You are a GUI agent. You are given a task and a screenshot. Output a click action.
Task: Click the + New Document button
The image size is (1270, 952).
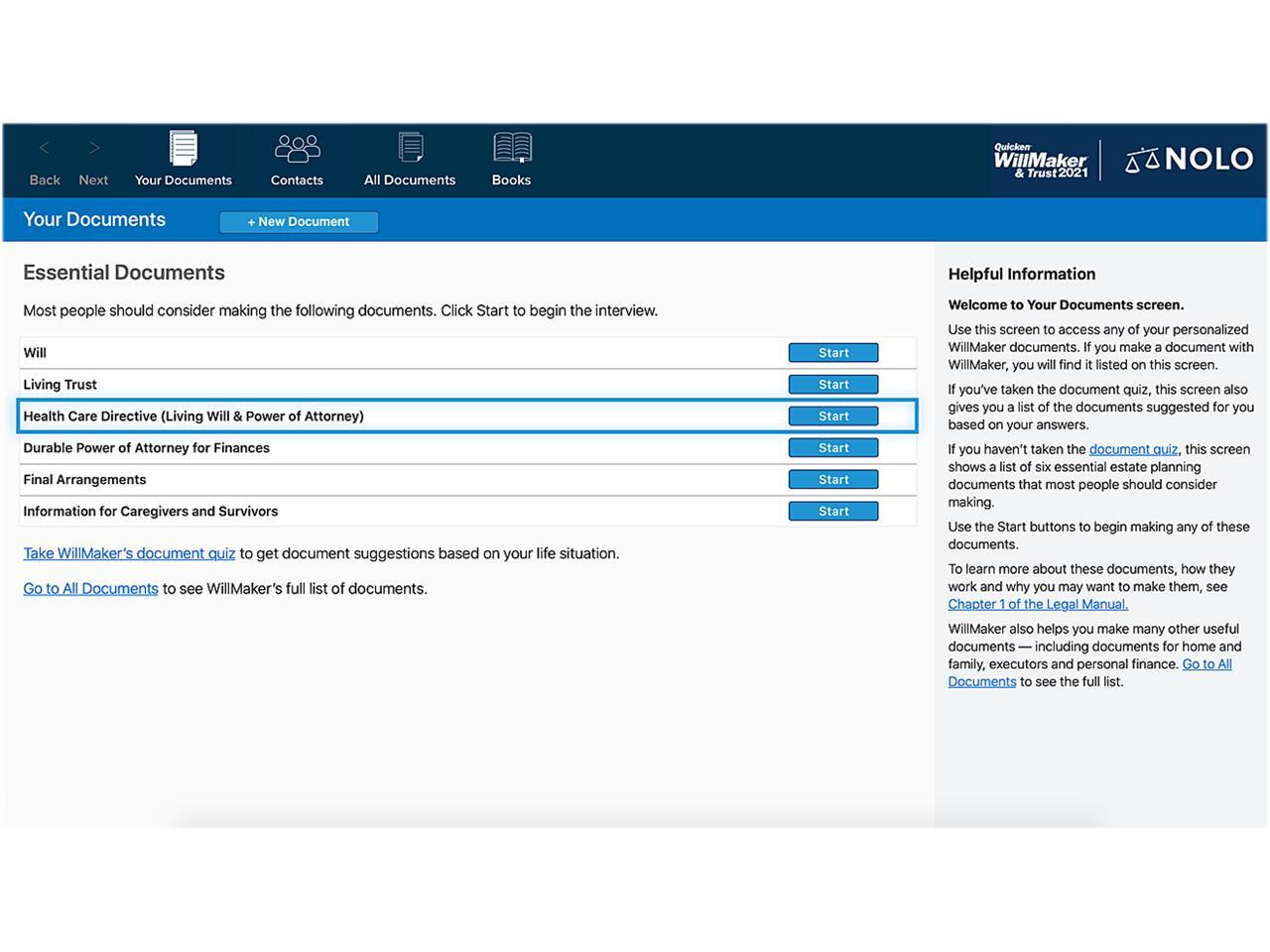pyautogui.click(x=299, y=221)
